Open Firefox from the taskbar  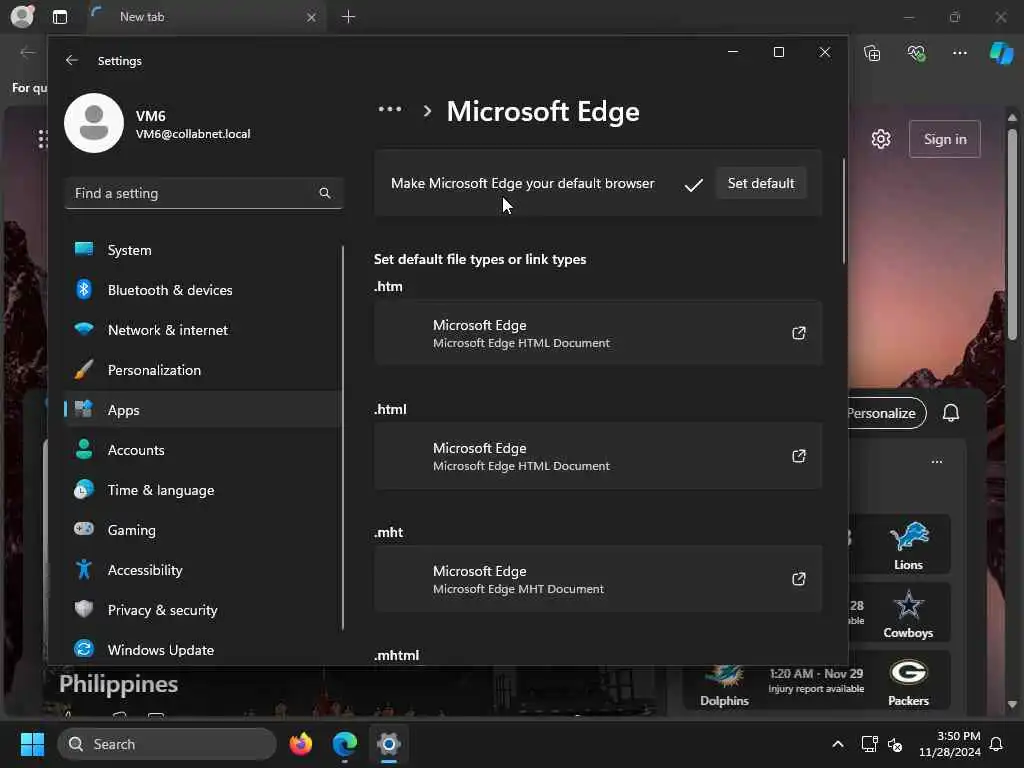[300, 744]
